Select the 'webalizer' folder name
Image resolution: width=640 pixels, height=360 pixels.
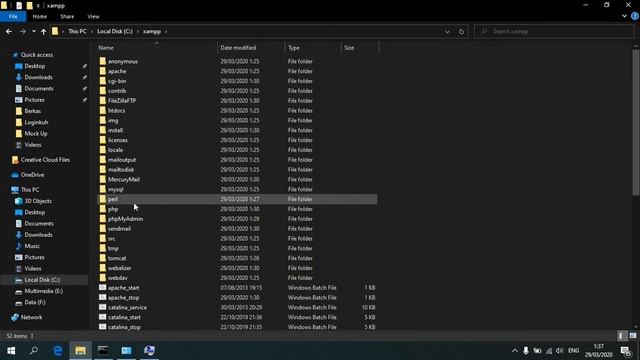point(120,268)
